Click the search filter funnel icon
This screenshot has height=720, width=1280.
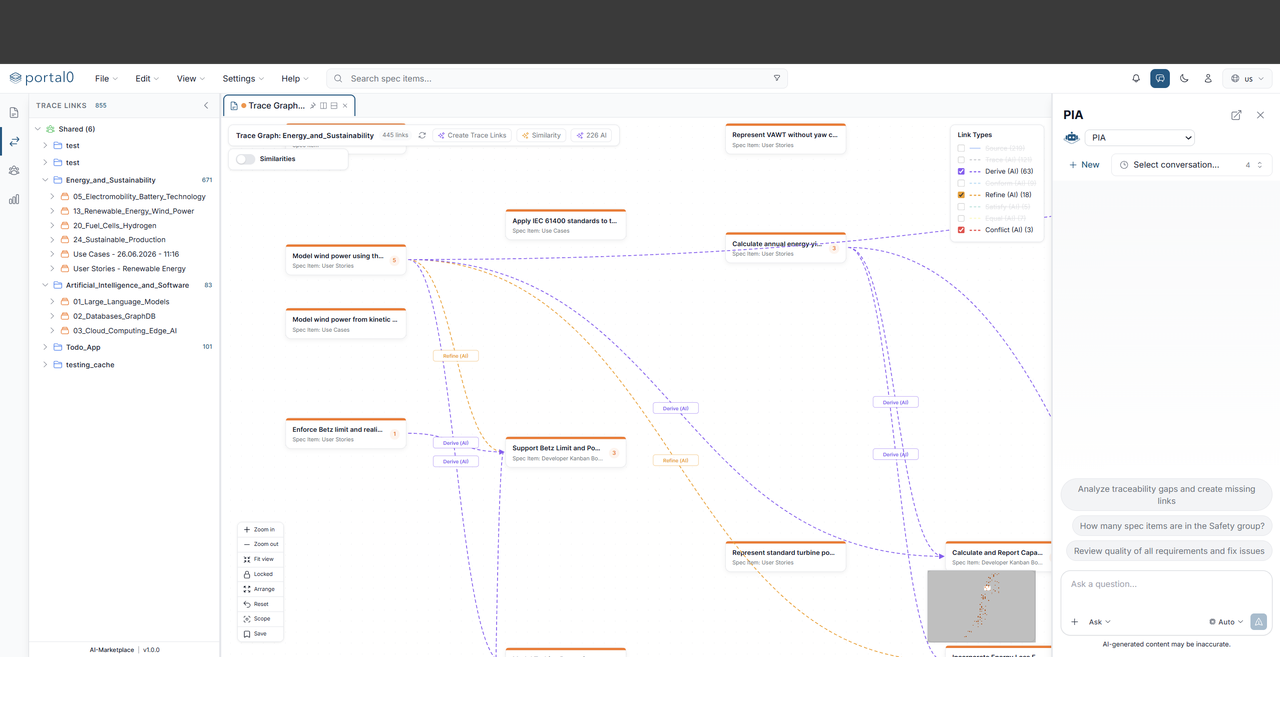point(777,78)
